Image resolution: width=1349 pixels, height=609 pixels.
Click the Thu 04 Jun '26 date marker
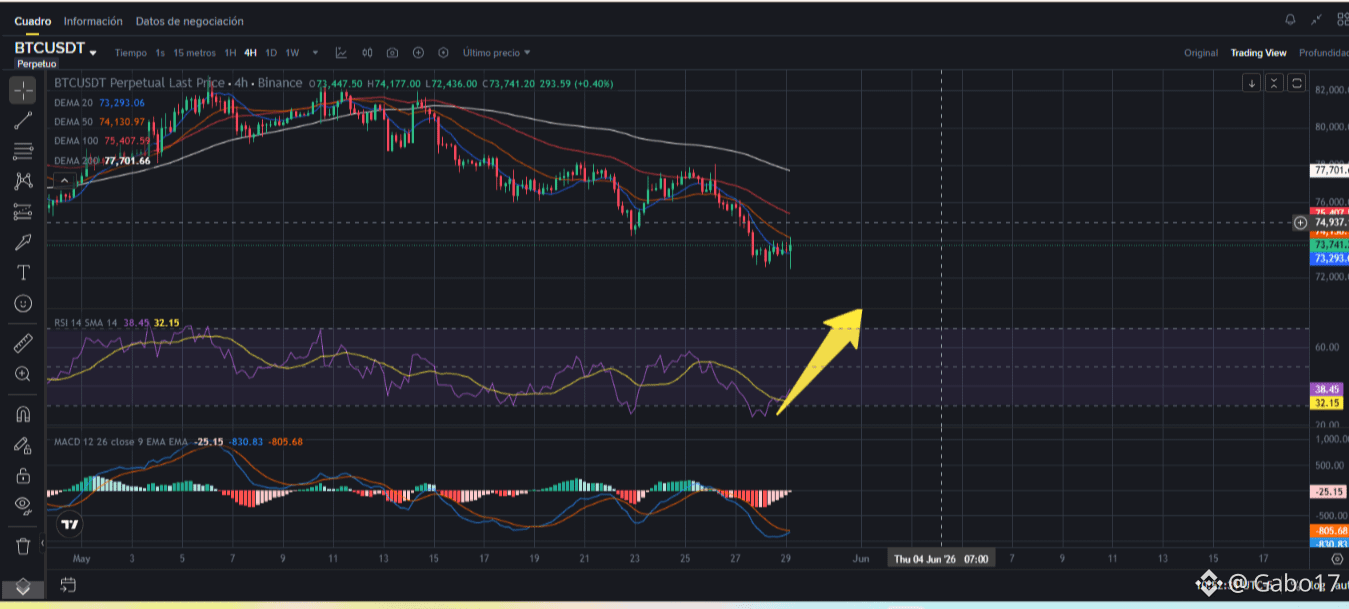point(940,559)
